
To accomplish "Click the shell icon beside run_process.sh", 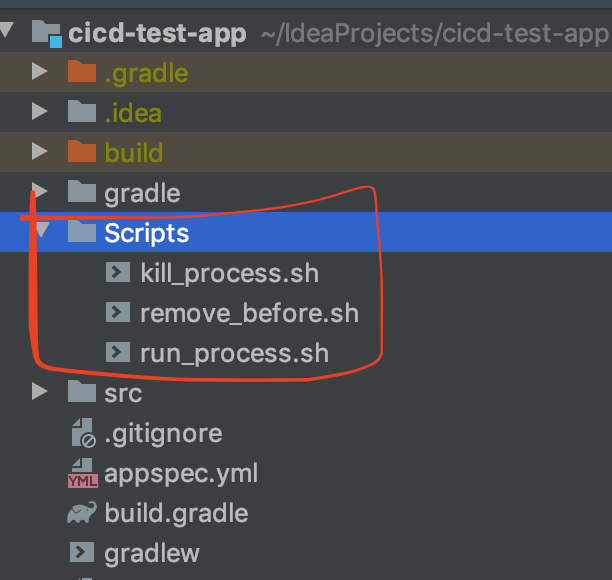I will pyautogui.click(x=117, y=352).
